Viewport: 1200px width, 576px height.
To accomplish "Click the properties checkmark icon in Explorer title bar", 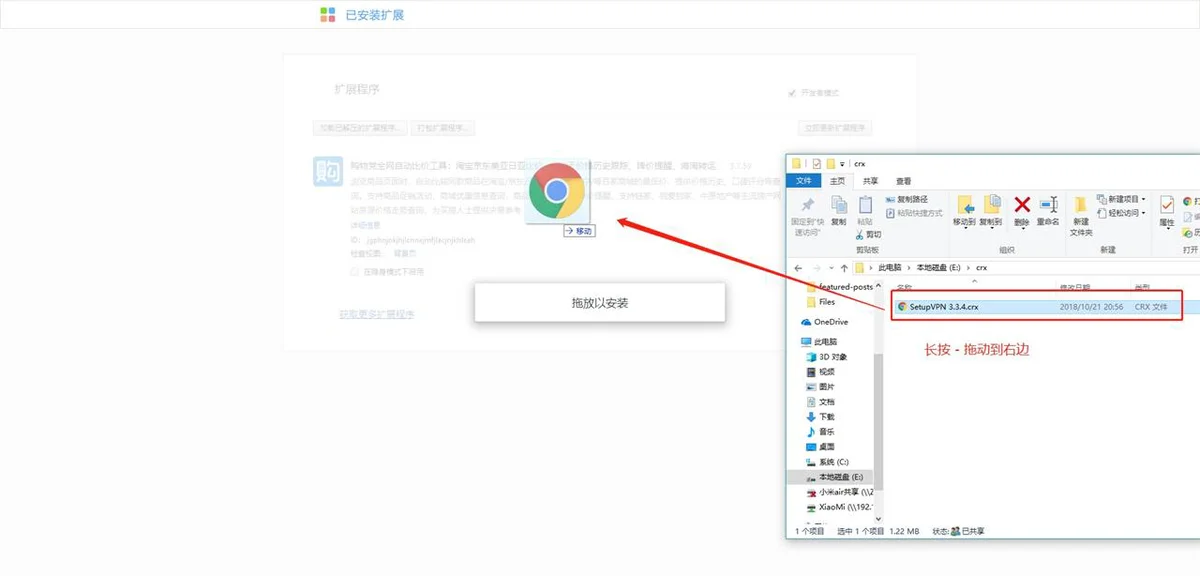I will [x=817, y=164].
